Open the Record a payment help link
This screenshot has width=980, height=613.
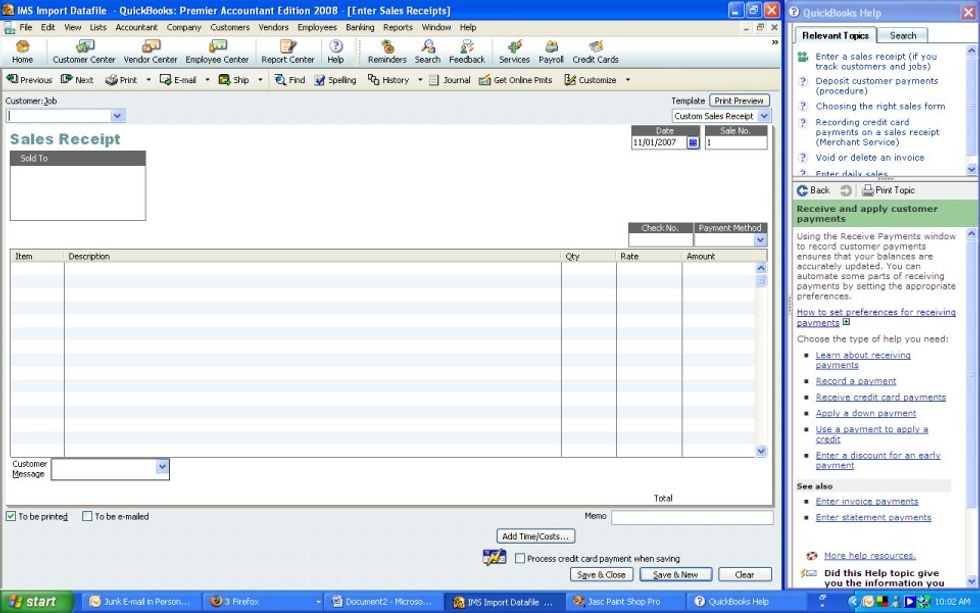pyautogui.click(x=856, y=381)
